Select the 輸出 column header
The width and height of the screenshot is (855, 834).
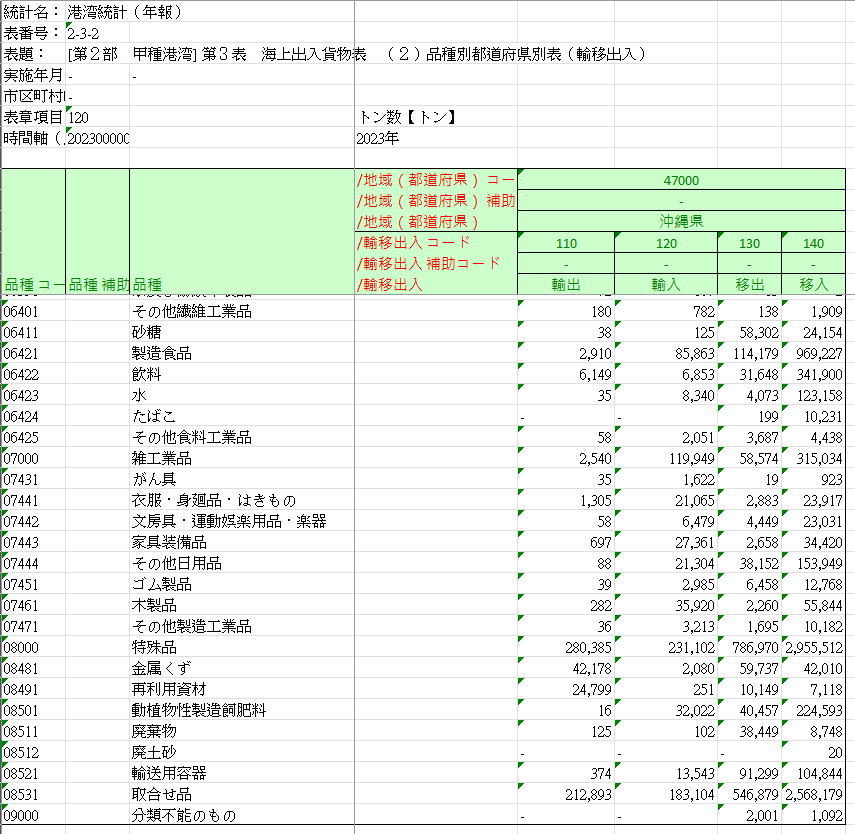tap(566, 285)
